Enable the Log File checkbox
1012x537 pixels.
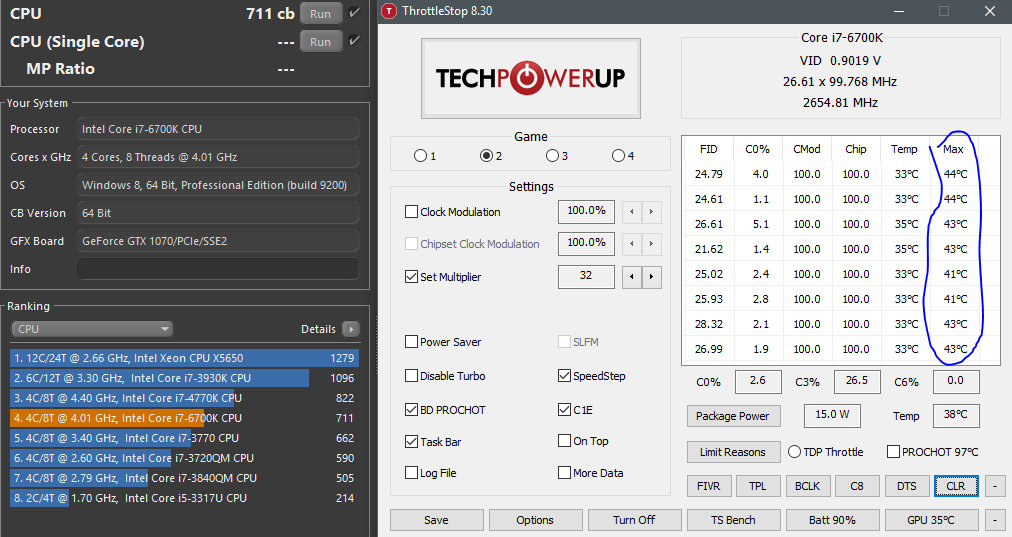tap(411, 472)
